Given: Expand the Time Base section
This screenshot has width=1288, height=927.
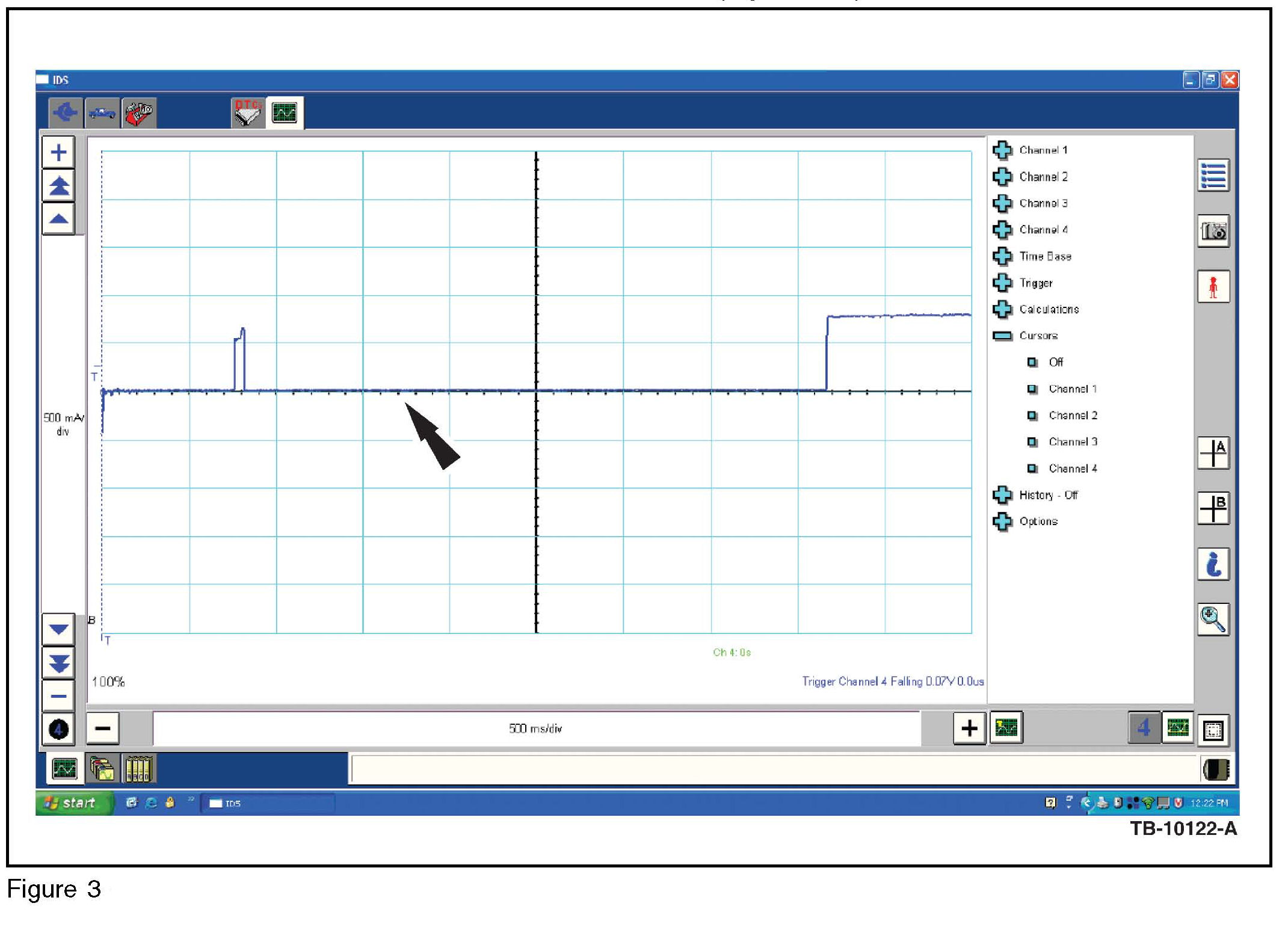Looking at the screenshot, I should (x=1002, y=256).
